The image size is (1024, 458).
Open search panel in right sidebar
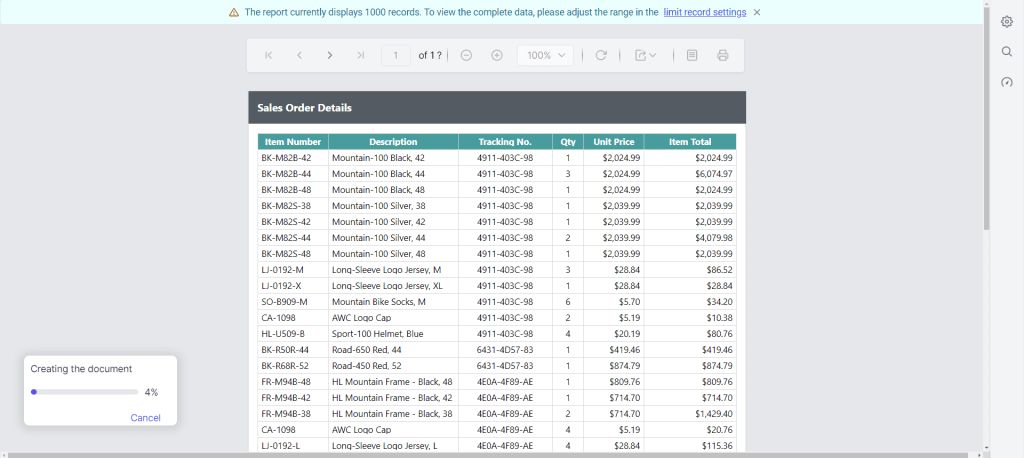coord(1006,52)
